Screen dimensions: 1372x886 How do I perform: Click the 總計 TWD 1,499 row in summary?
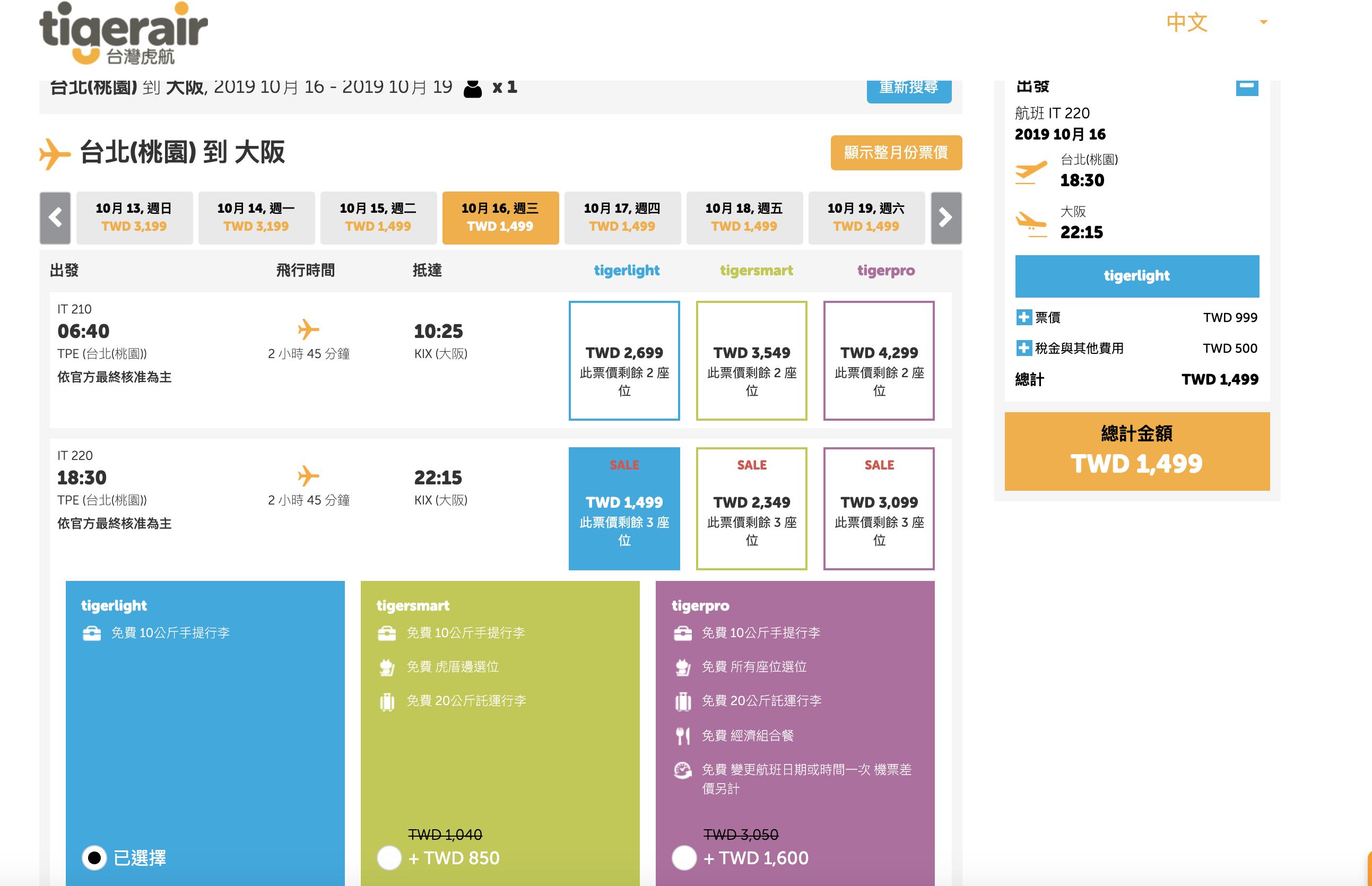(1137, 380)
